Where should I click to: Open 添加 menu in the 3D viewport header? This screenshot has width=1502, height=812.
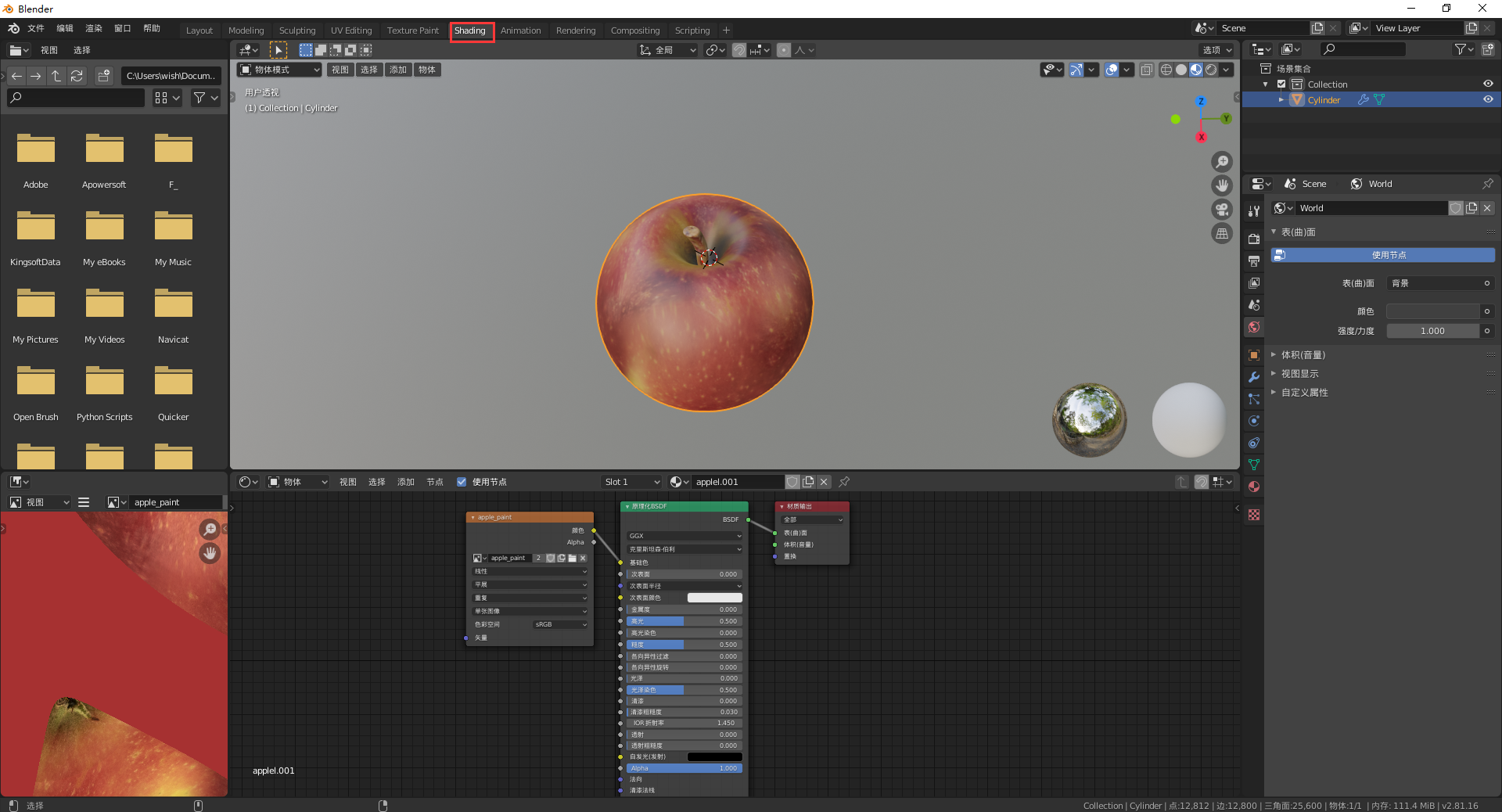pyautogui.click(x=398, y=70)
